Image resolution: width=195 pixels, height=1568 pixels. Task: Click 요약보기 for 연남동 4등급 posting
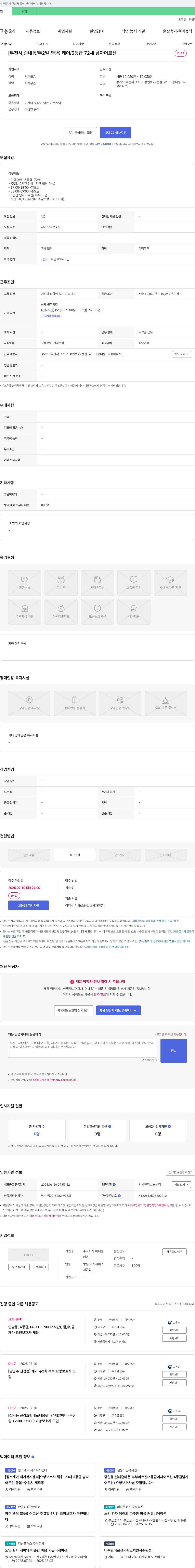click(x=174, y=1331)
